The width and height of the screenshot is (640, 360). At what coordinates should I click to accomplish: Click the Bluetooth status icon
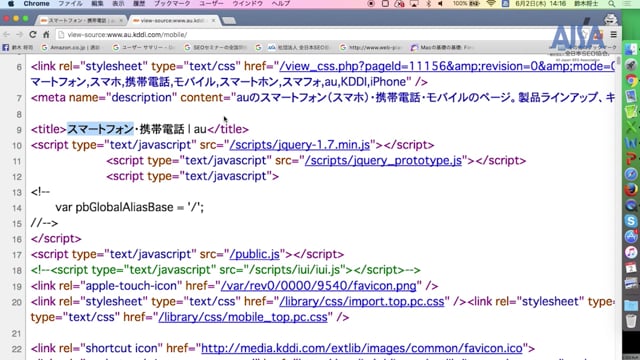428,4
